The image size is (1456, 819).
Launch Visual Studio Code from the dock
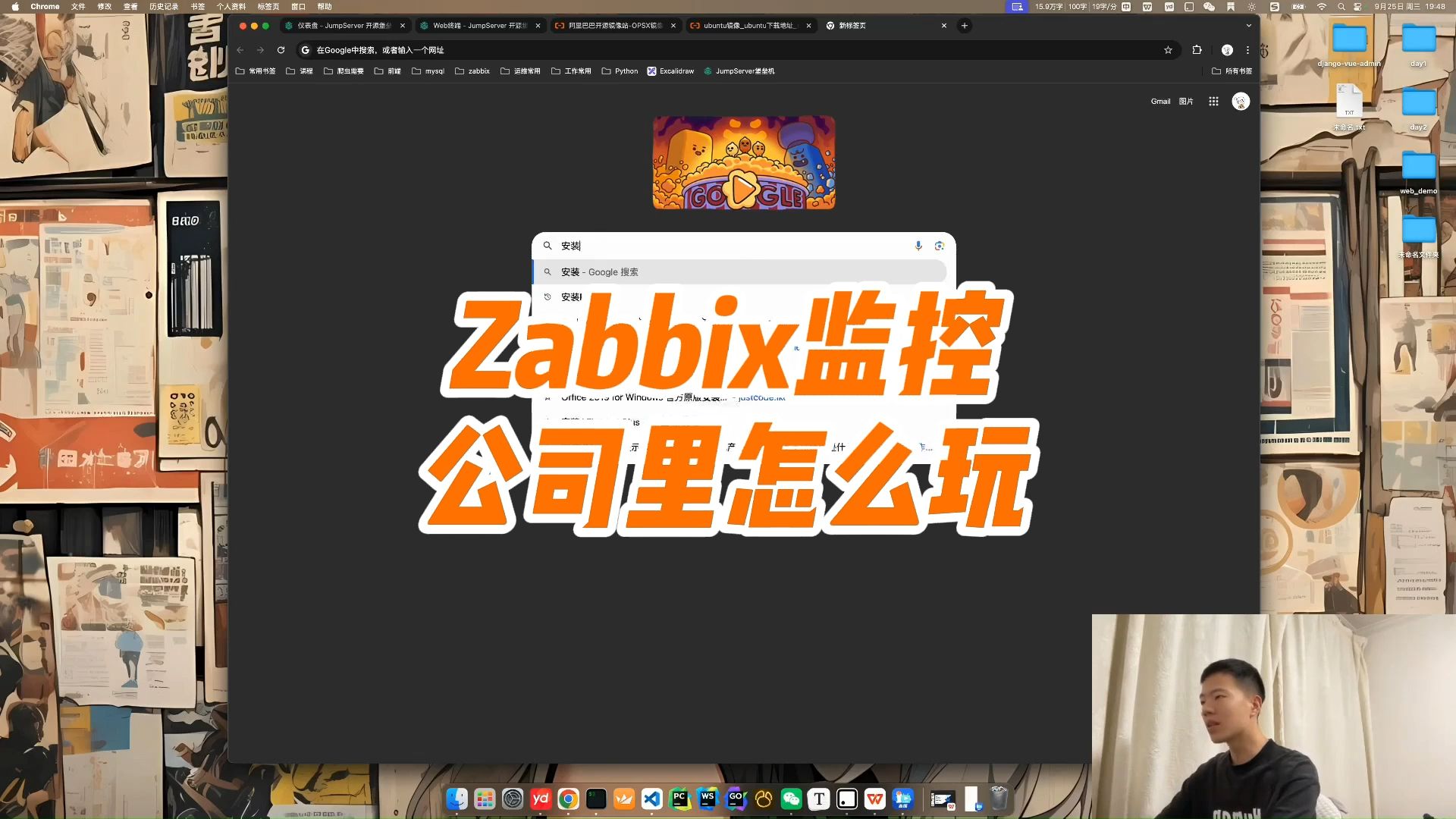tap(651, 799)
